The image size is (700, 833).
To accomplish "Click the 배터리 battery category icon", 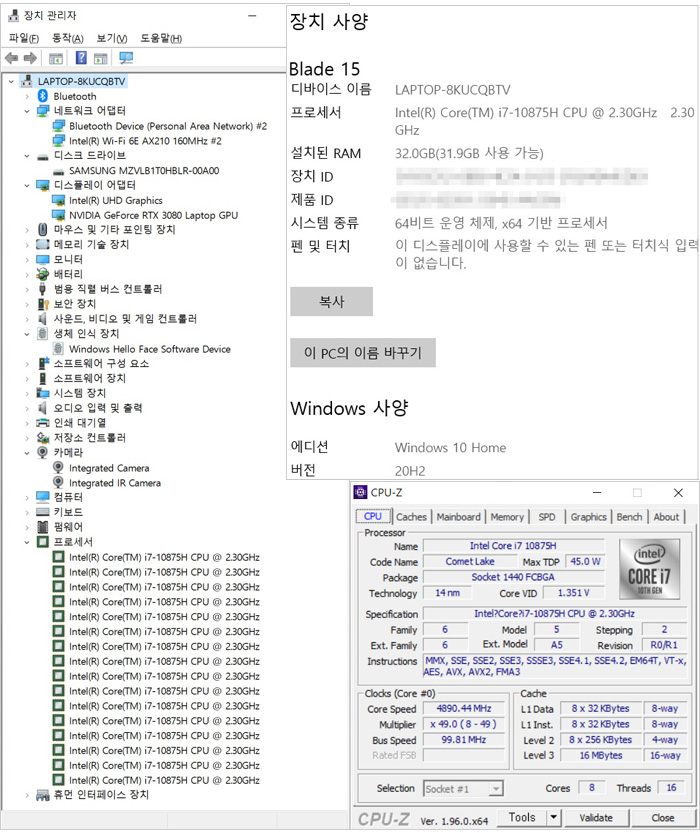I will point(42,274).
